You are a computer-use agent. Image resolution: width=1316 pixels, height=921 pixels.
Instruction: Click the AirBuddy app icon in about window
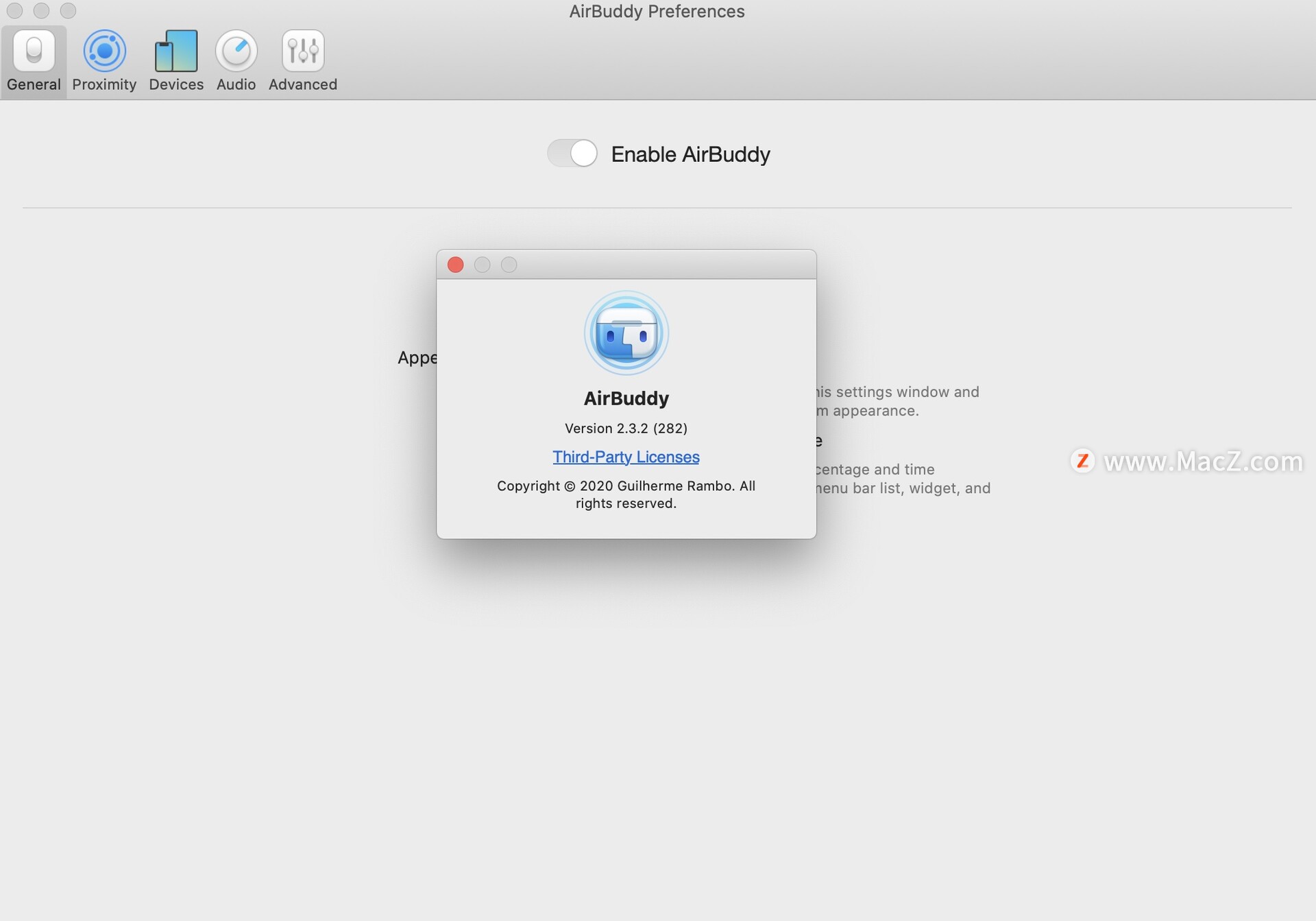626,333
